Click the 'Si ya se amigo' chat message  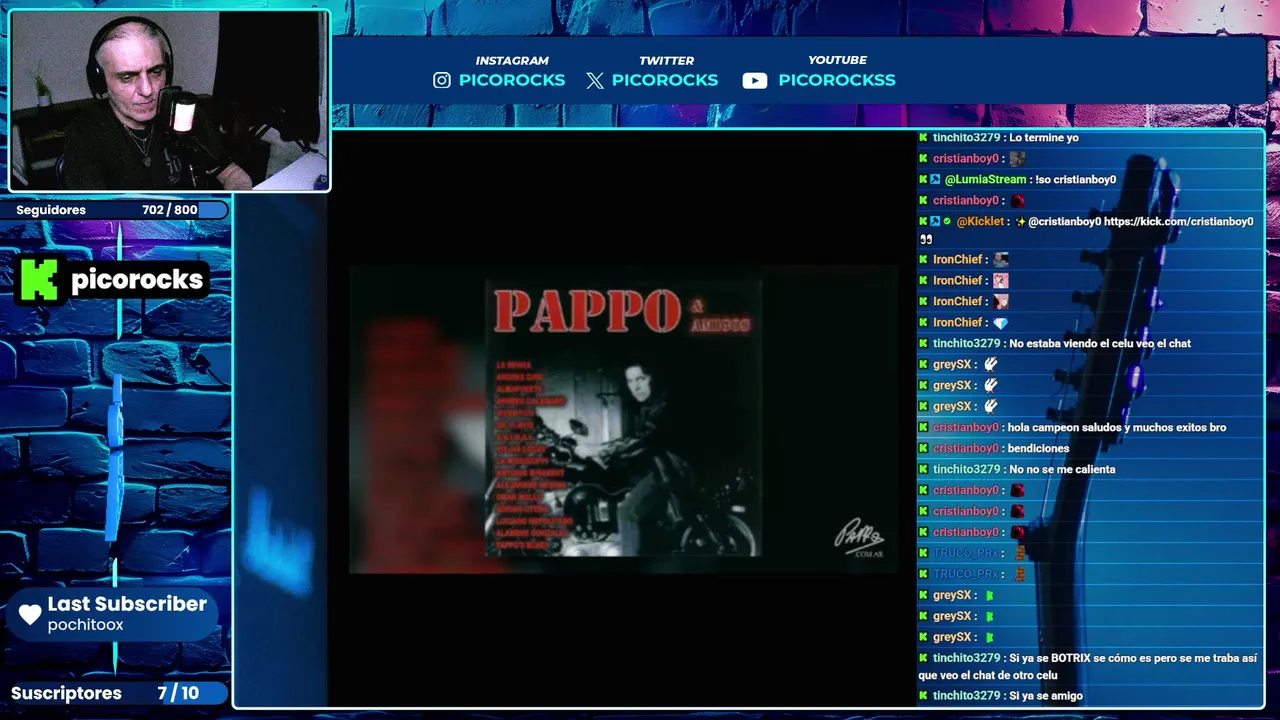pyautogui.click(x=1046, y=696)
